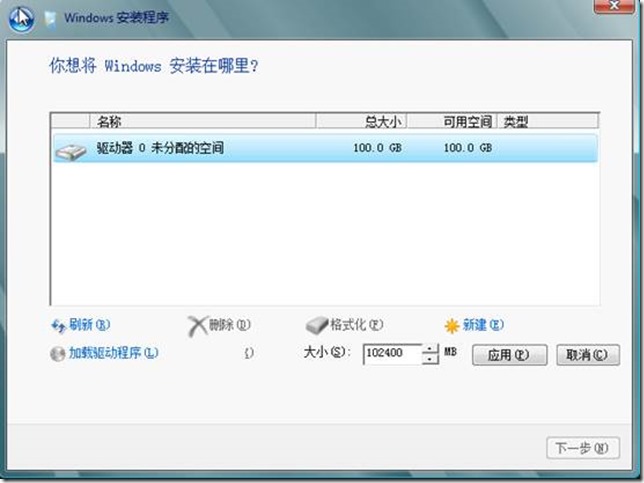
Task: Click the 新建(E) new link
Action: tap(483, 325)
